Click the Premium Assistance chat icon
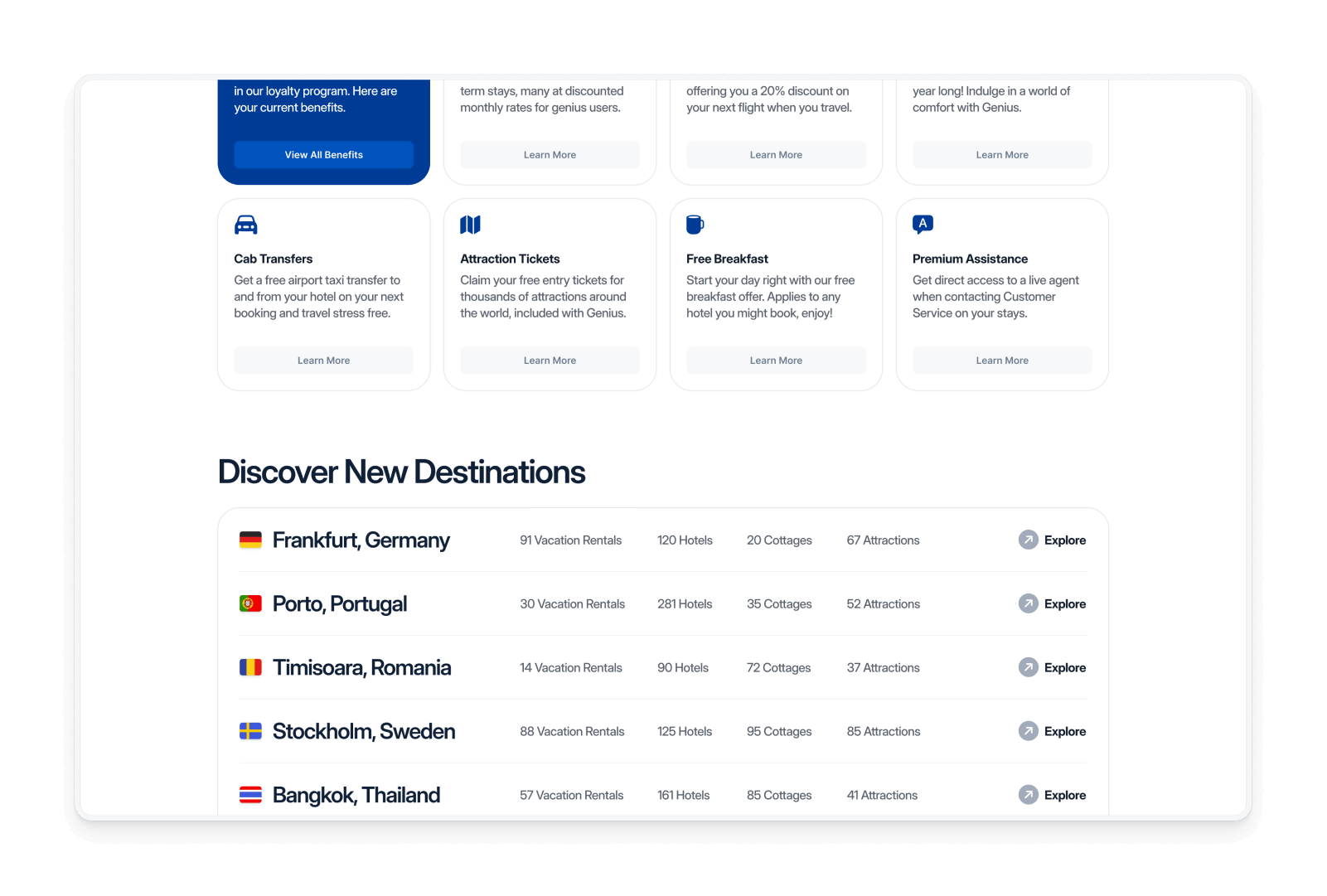The width and height of the screenshot is (1327, 896). click(x=923, y=224)
